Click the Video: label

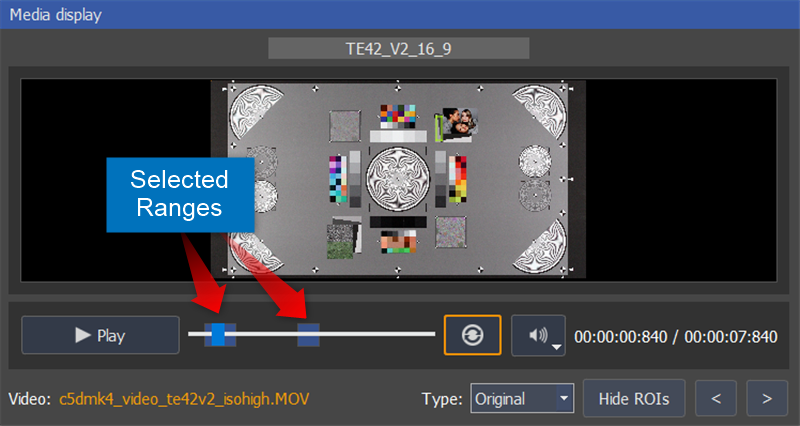pos(30,398)
